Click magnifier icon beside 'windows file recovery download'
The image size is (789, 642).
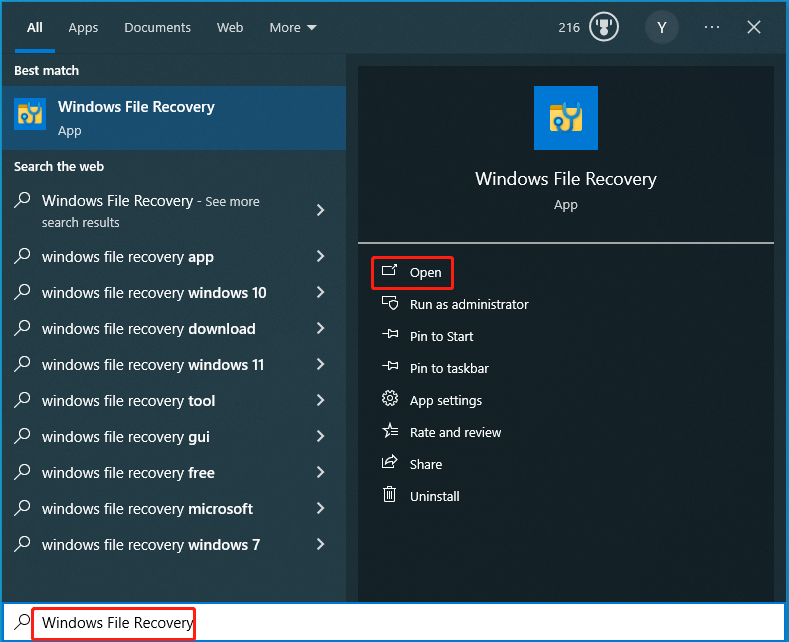(22, 328)
